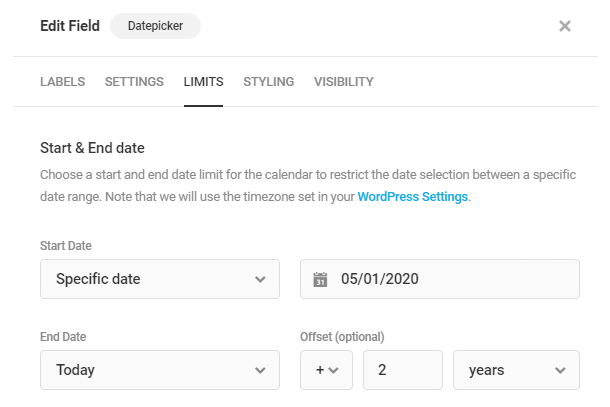Viewport: 610px width, 407px height.
Task: Click the 'Edit Field' title
Action: pos(70,26)
